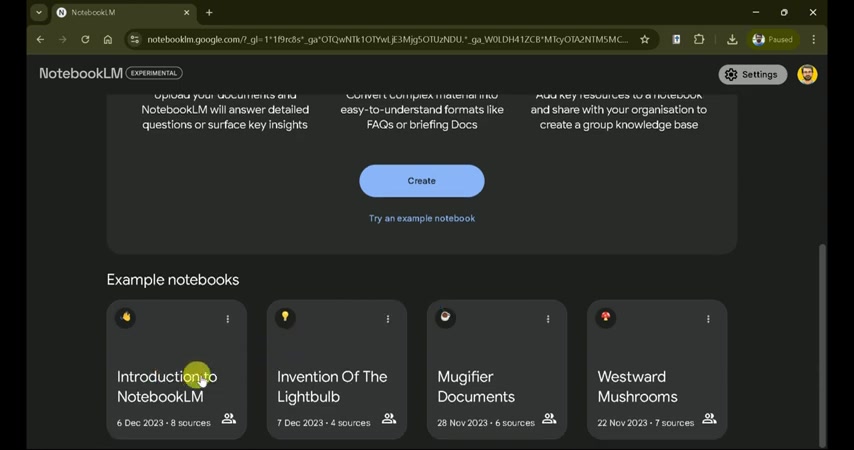The height and width of the screenshot is (450, 854).
Task: Reload the NotebookLM page
Action: tap(85, 39)
